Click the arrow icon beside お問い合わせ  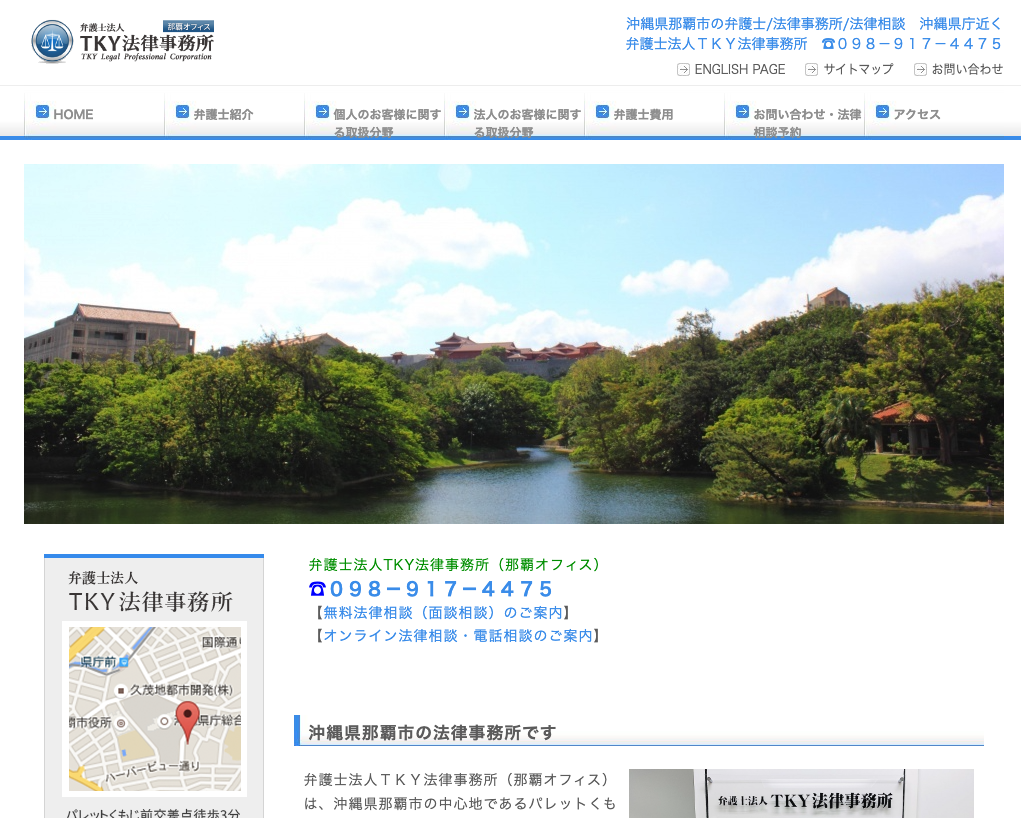click(x=919, y=69)
